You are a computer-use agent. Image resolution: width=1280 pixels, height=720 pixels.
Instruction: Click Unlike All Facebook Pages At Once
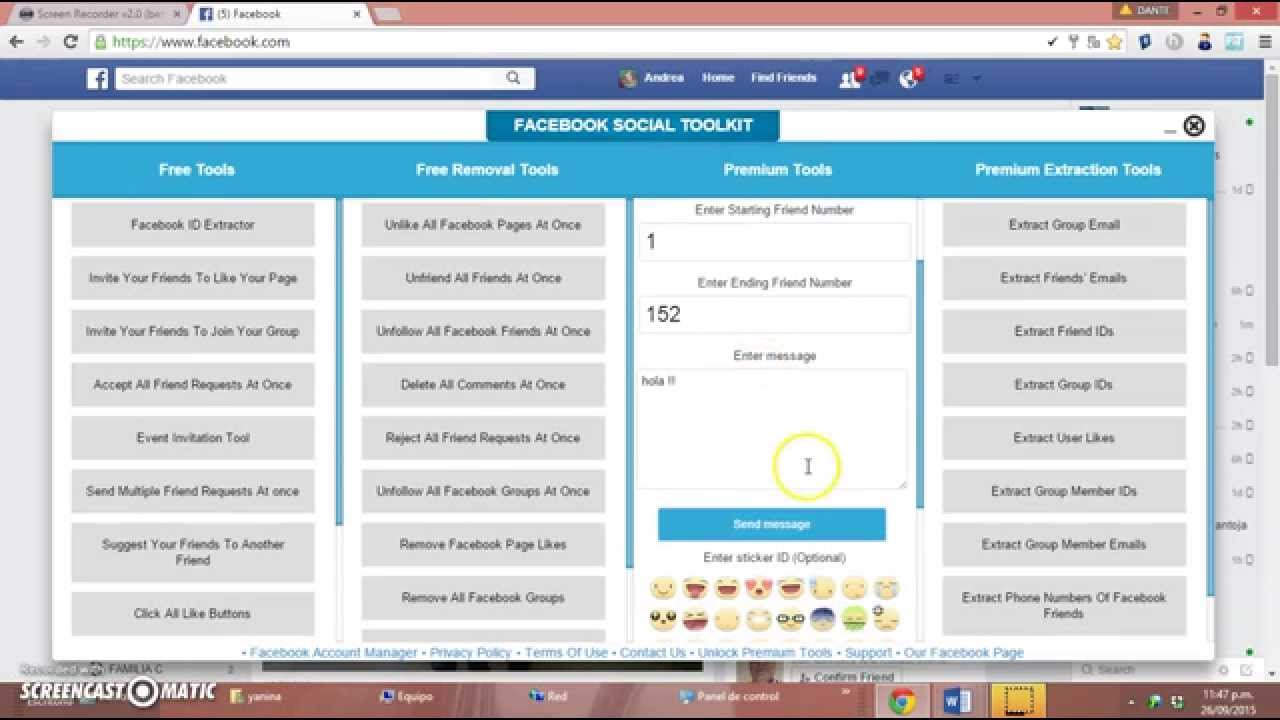[x=483, y=225]
